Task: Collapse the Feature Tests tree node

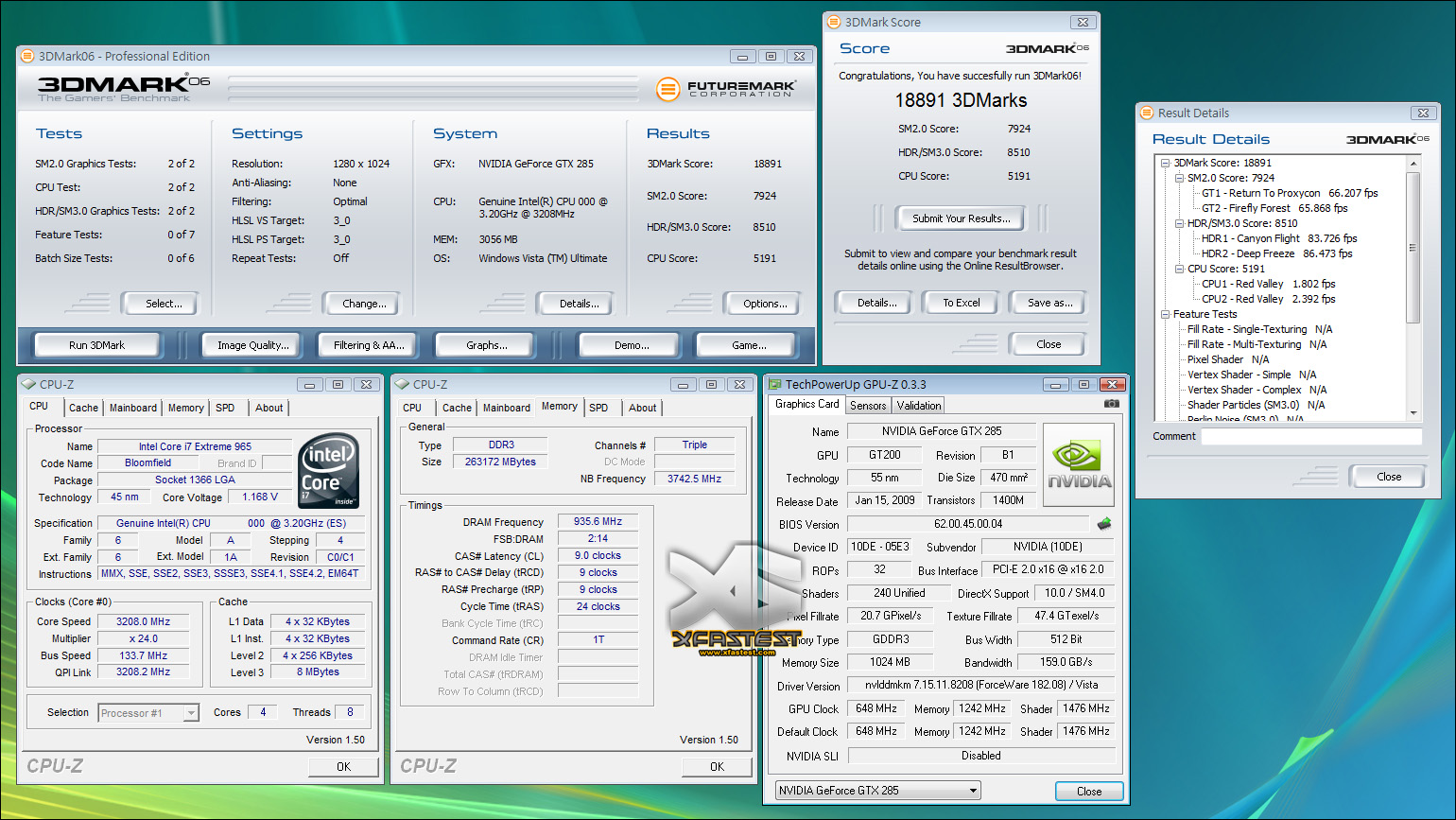Action: pos(1166,314)
